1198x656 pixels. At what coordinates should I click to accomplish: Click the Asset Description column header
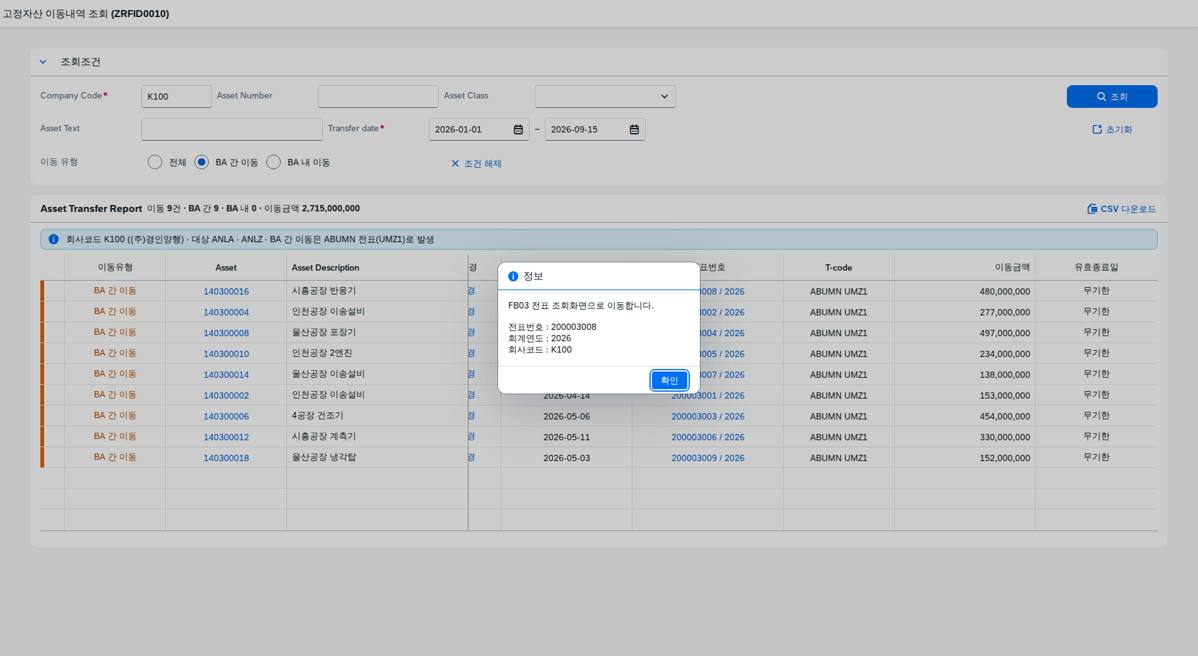click(x=377, y=267)
